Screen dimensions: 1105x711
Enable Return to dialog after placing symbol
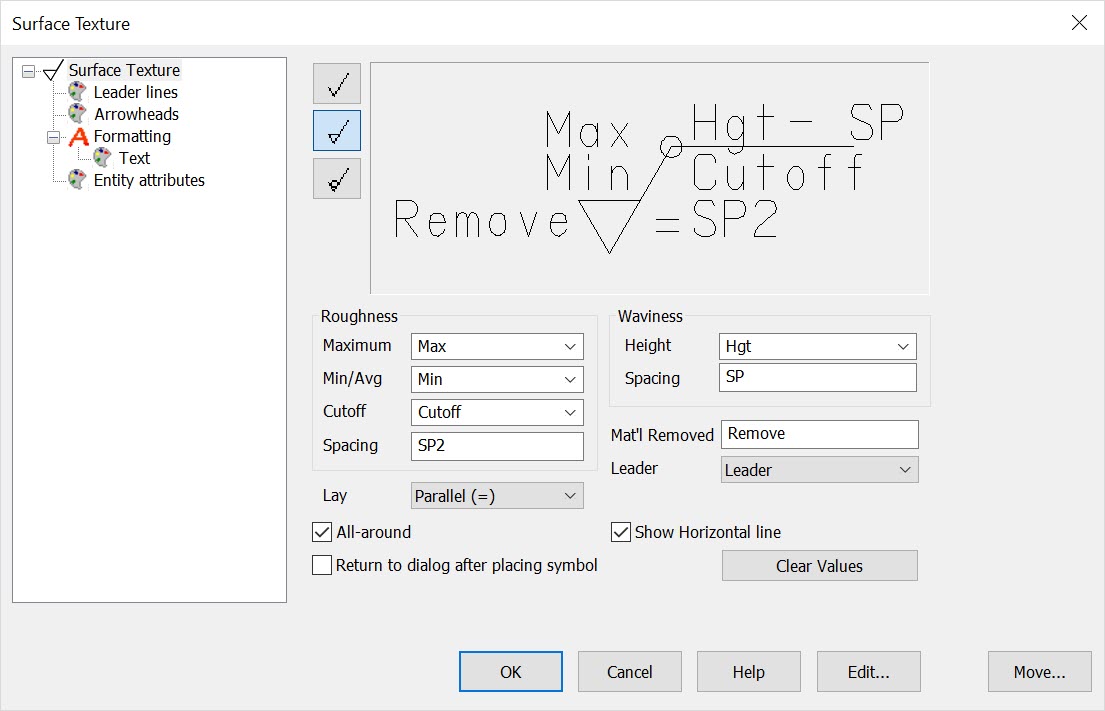[x=321, y=565]
